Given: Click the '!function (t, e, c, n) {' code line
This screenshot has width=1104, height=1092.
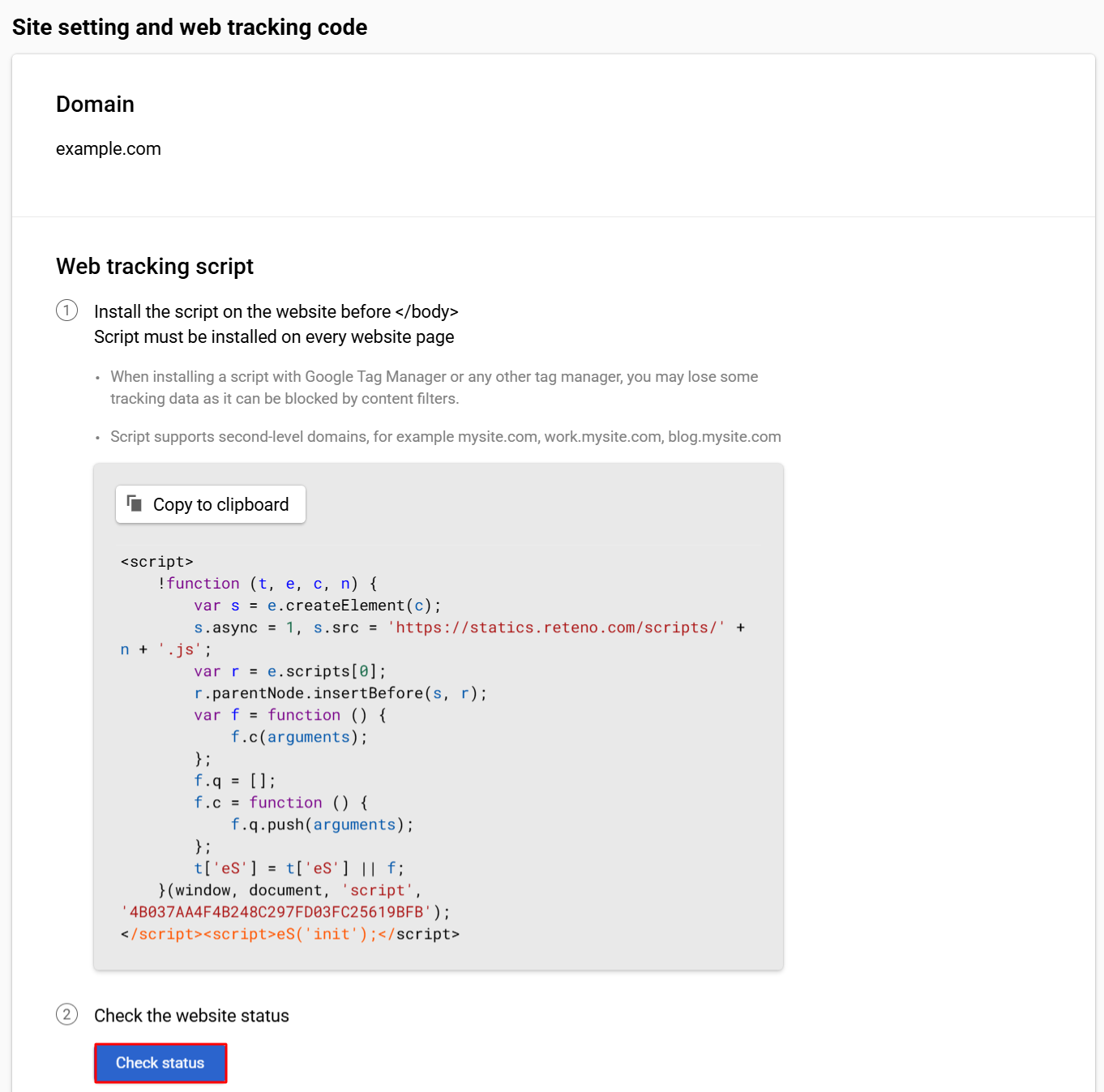Looking at the screenshot, I should click(267, 584).
